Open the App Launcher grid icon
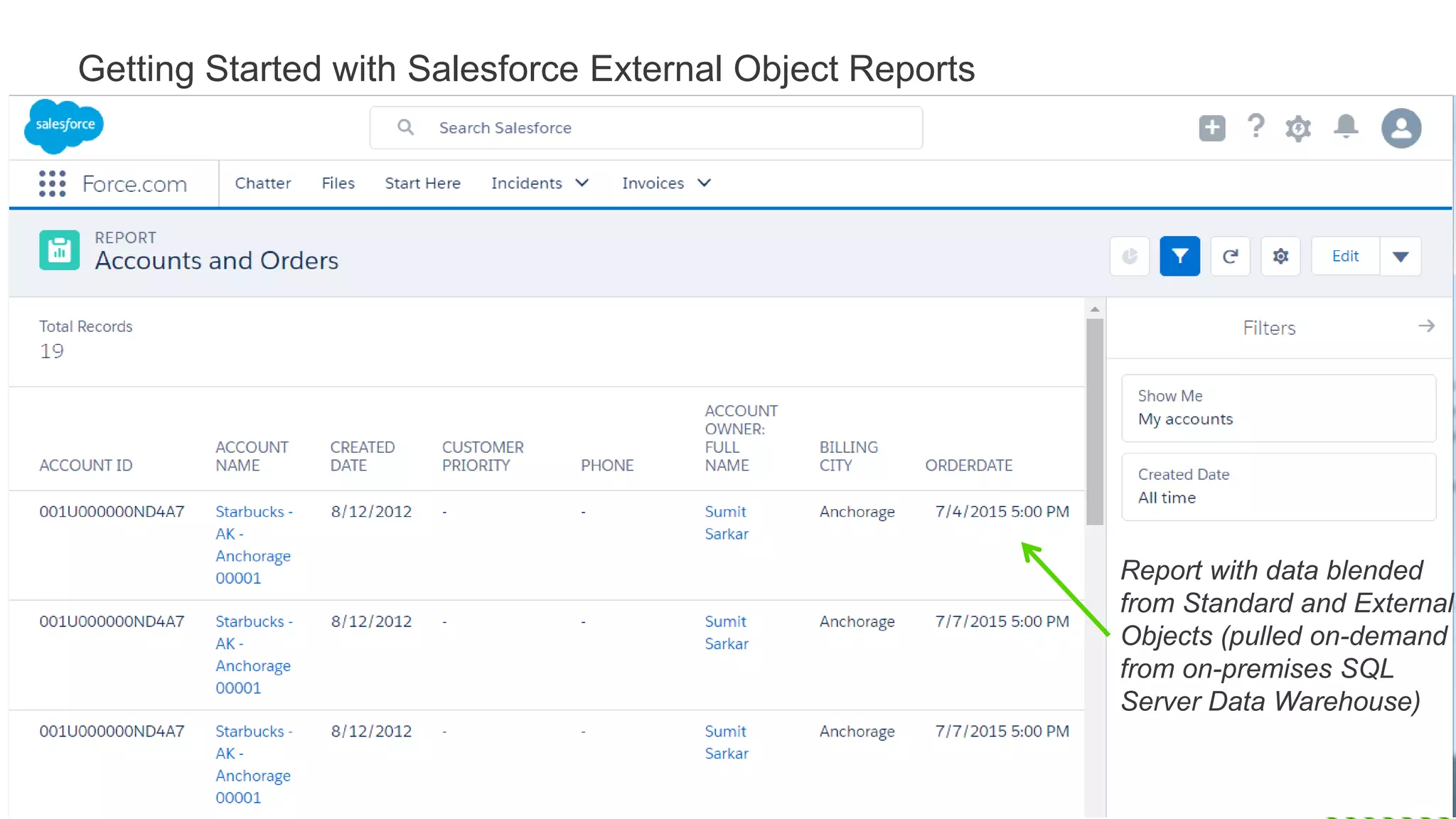Viewport: 1456px width, 819px height. coord(52,183)
